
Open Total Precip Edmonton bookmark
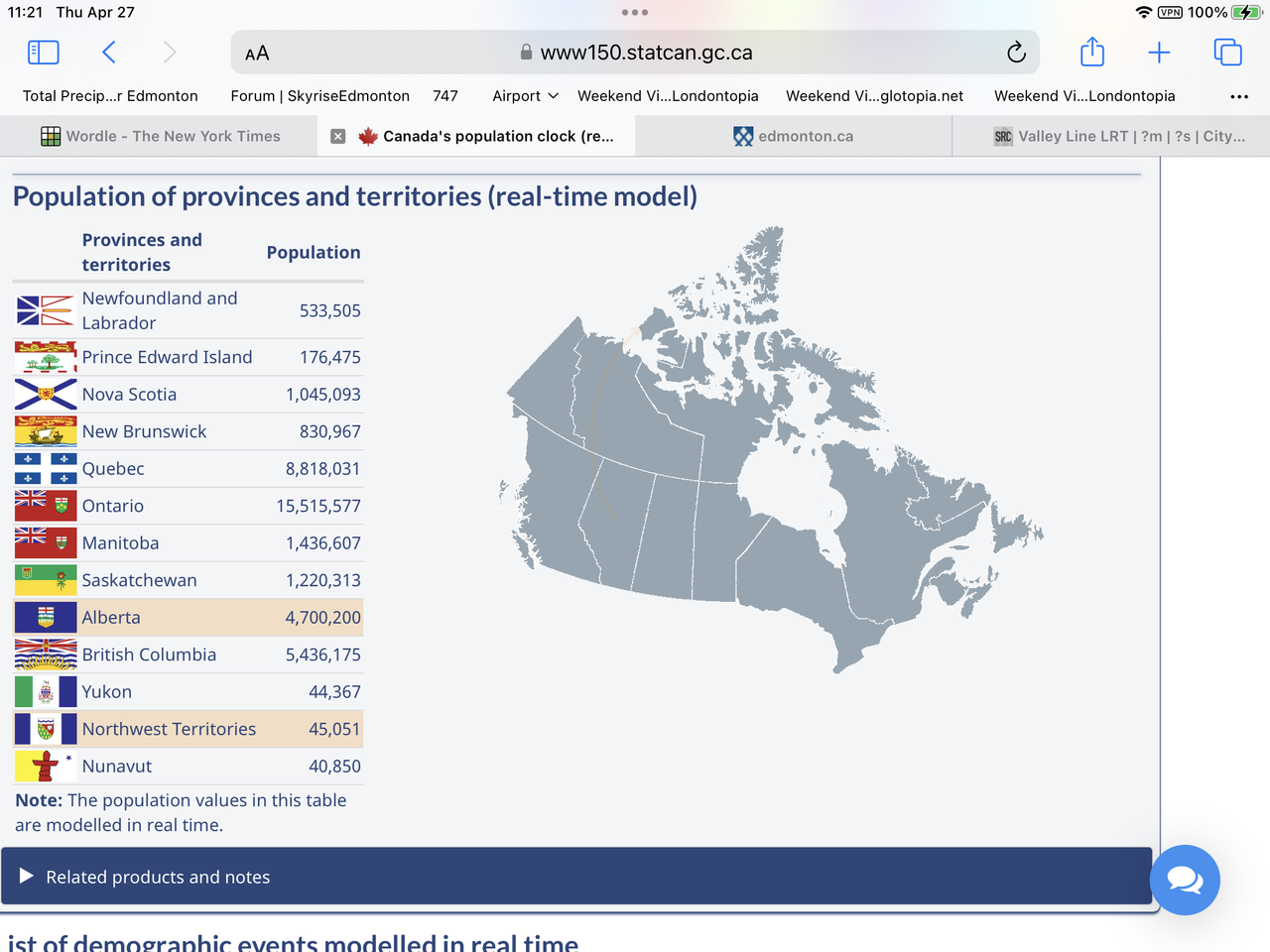tap(110, 96)
